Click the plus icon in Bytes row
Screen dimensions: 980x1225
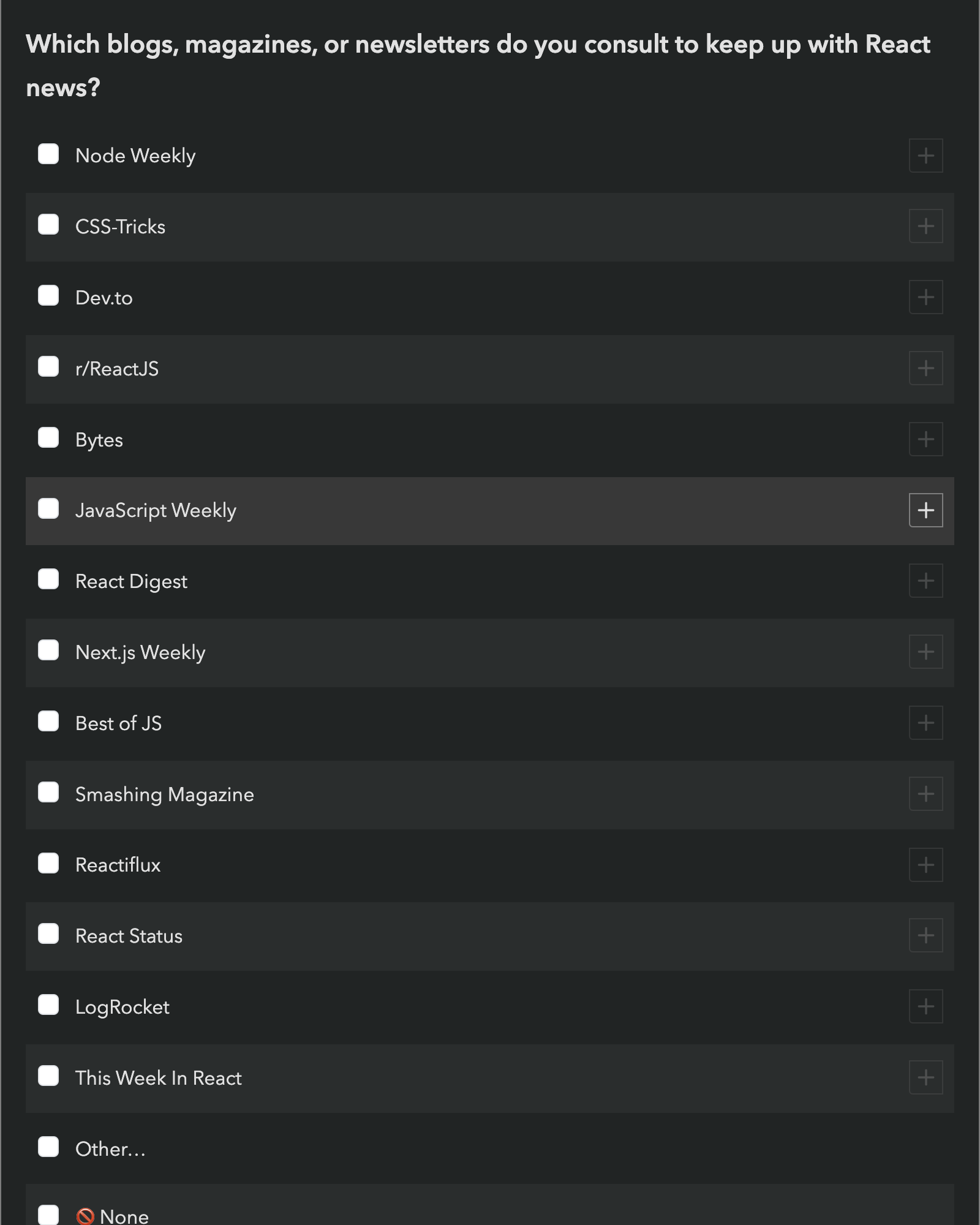pyautogui.click(x=925, y=439)
